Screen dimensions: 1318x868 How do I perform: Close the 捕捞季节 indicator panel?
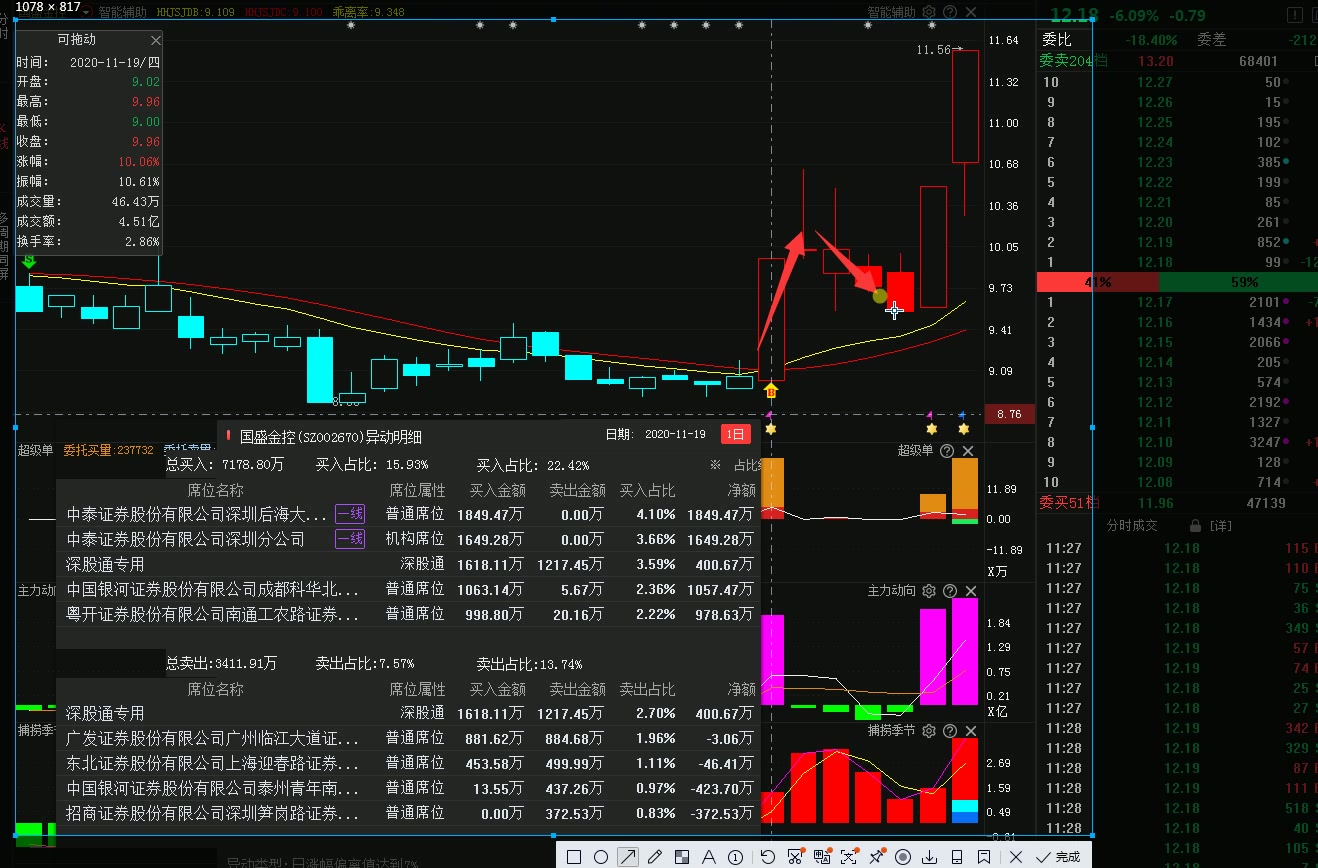tap(969, 731)
